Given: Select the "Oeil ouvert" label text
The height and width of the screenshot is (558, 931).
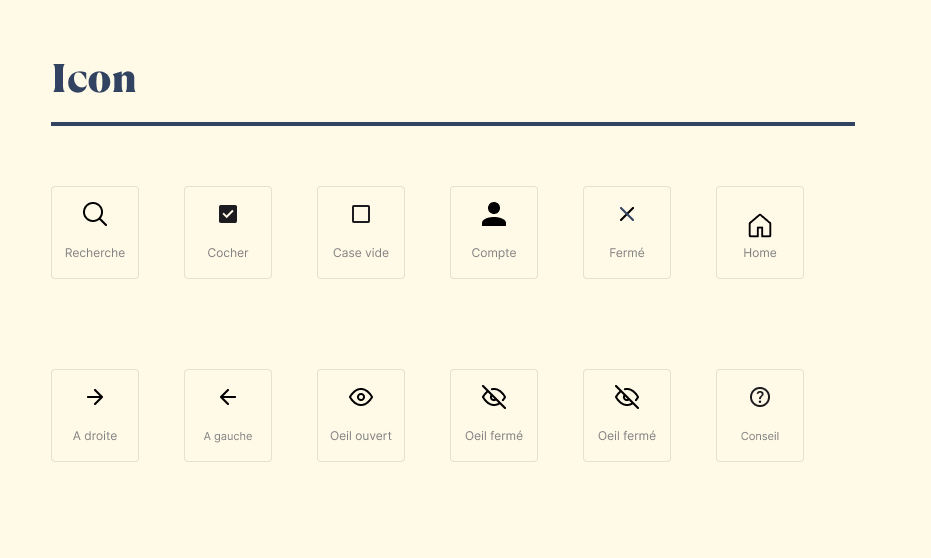Looking at the screenshot, I should (361, 436).
